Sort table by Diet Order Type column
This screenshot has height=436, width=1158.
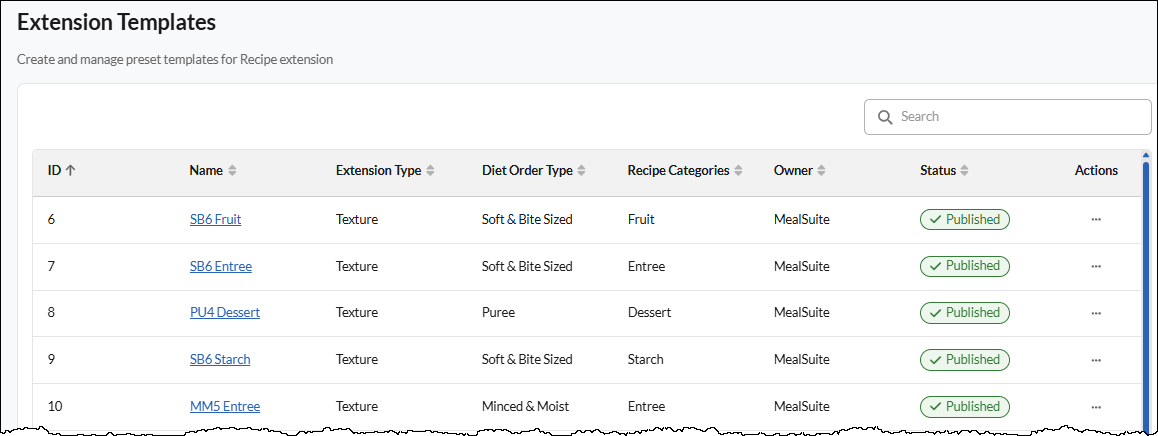click(x=581, y=171)
